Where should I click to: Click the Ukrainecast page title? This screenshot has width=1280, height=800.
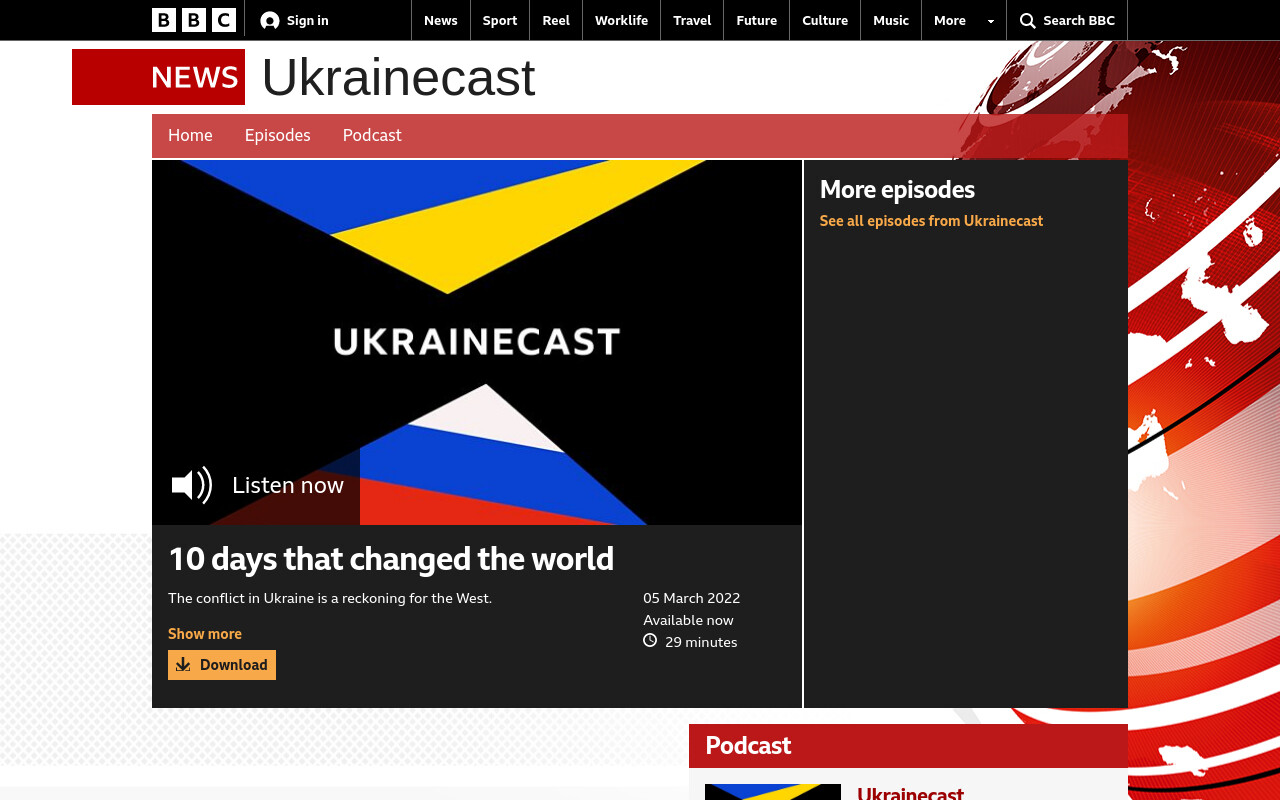click(399, 77)
